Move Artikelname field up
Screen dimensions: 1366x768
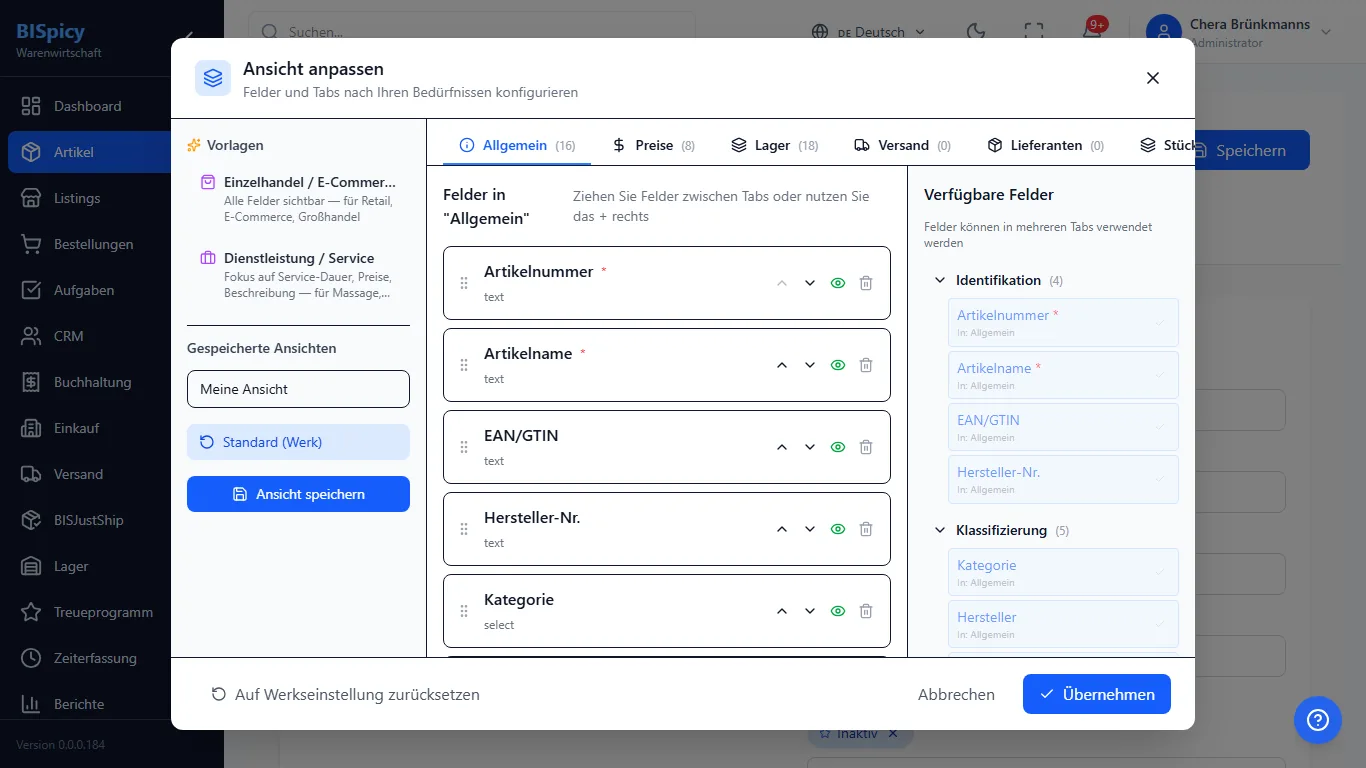(782, 365)
